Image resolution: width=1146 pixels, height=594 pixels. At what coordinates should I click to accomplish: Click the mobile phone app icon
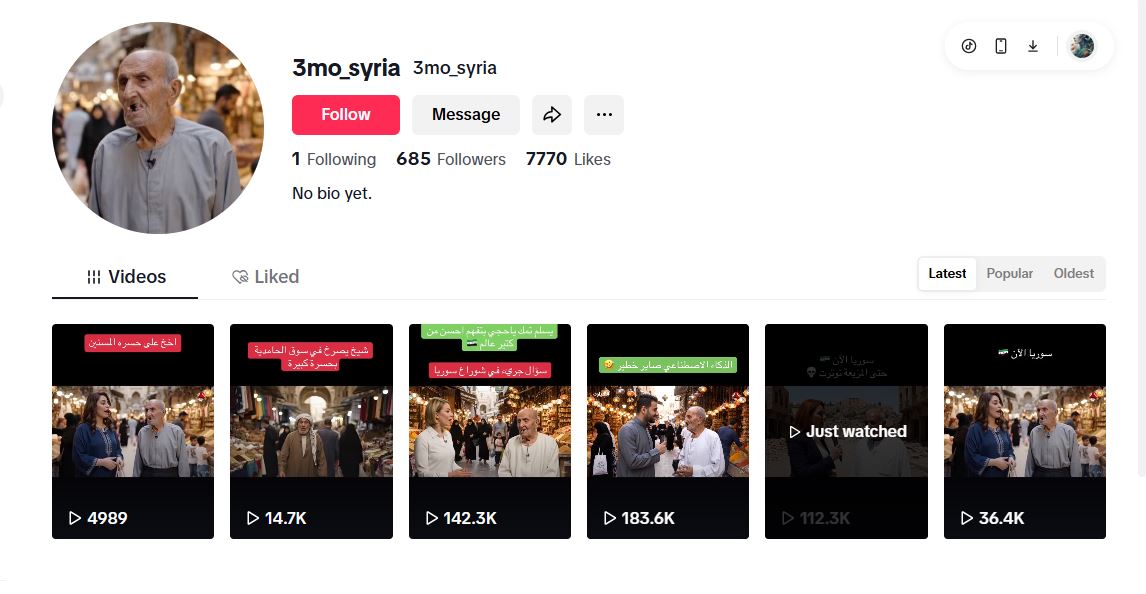(x=1001, y=46)
